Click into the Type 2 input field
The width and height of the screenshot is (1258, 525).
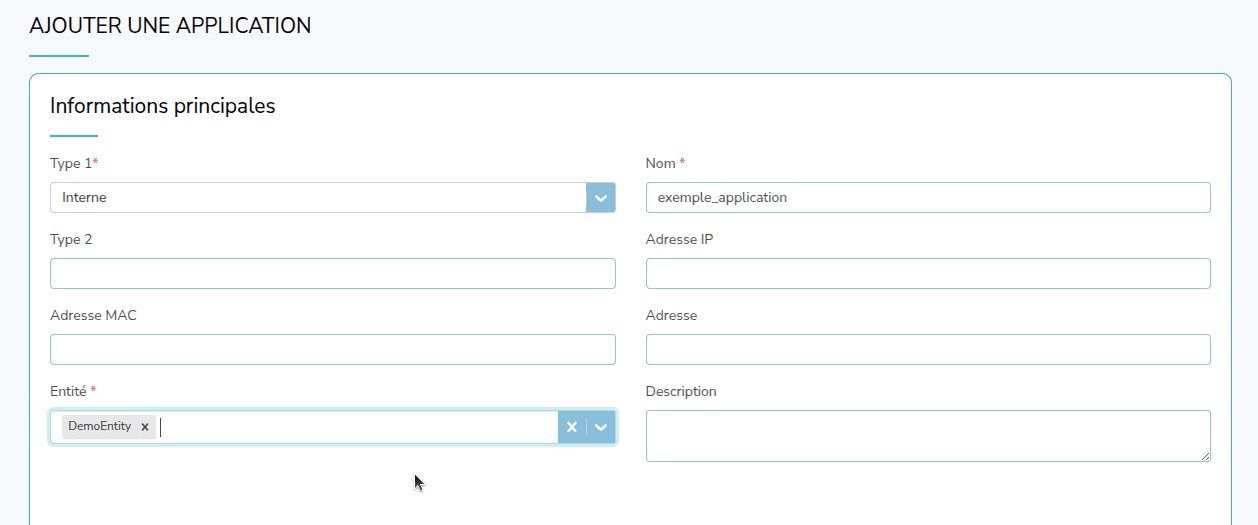pyautogui.click(x=332, y=274)
